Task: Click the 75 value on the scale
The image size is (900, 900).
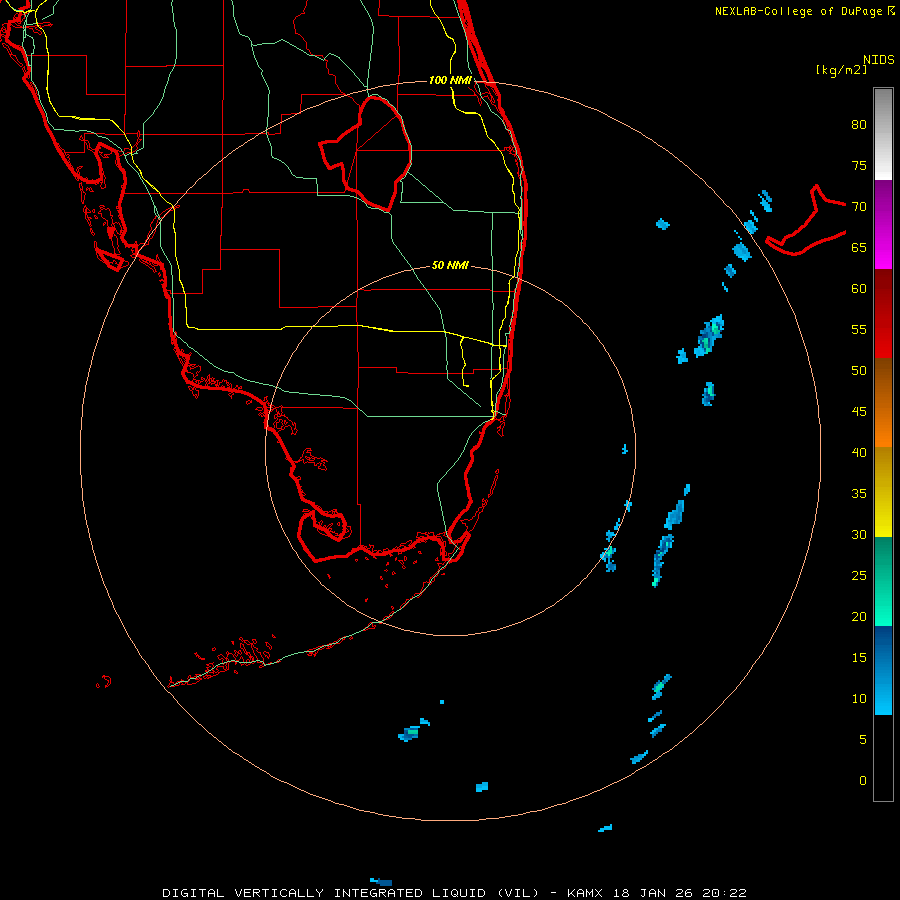Action: pyautogui.click(x=859, y=166)
